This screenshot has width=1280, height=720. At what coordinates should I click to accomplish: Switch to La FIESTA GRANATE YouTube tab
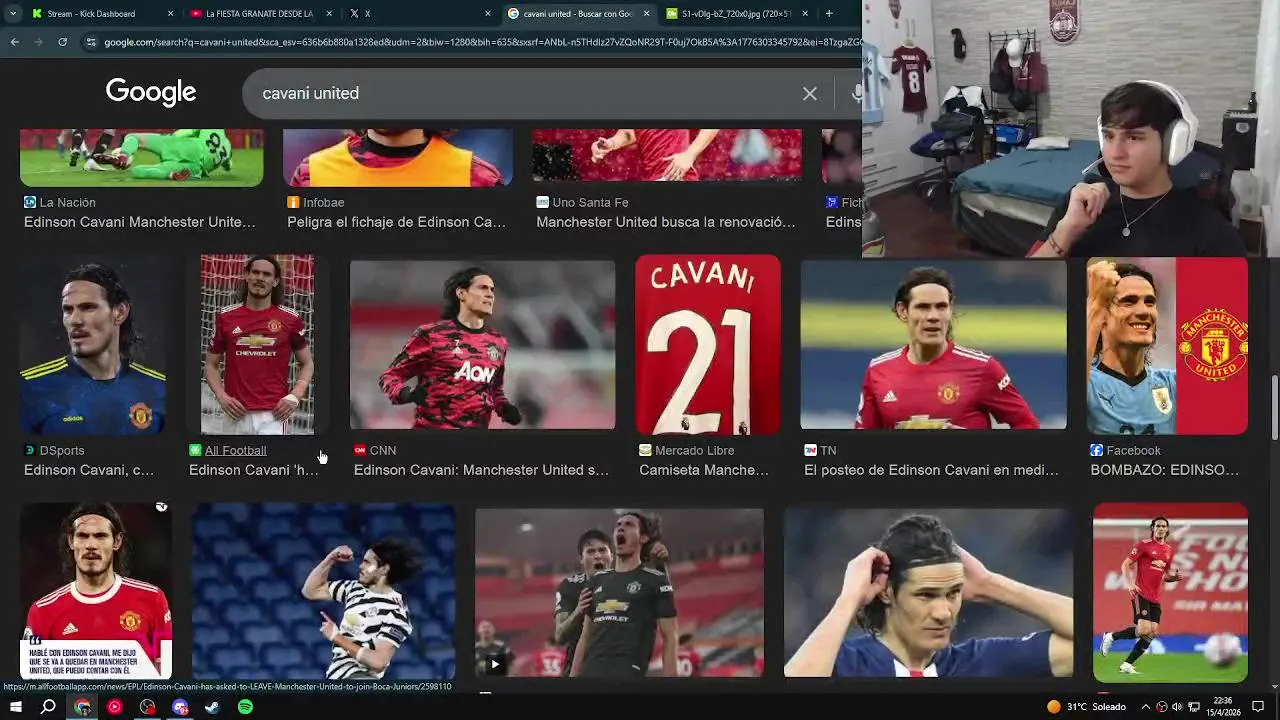click(261, 14)
